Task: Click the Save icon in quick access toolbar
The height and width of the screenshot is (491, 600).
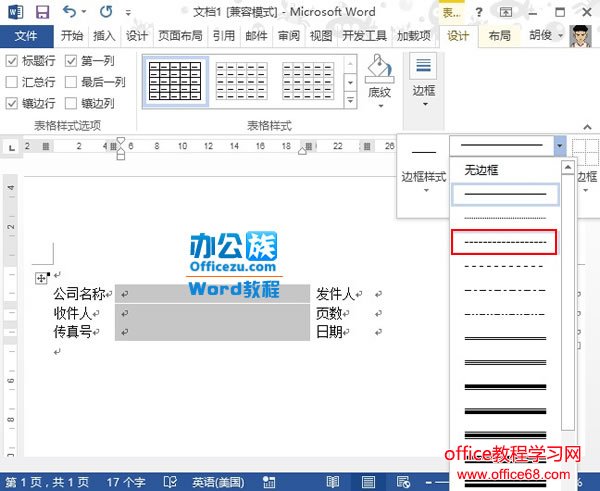Action: point(42,12)
